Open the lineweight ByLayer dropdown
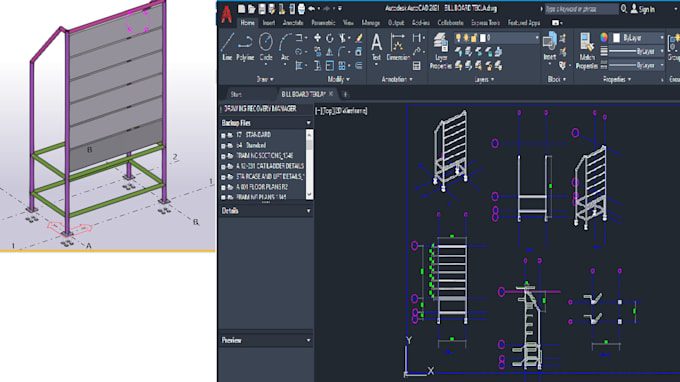This screenshot has width=680, height=382. tap(637, 52)
